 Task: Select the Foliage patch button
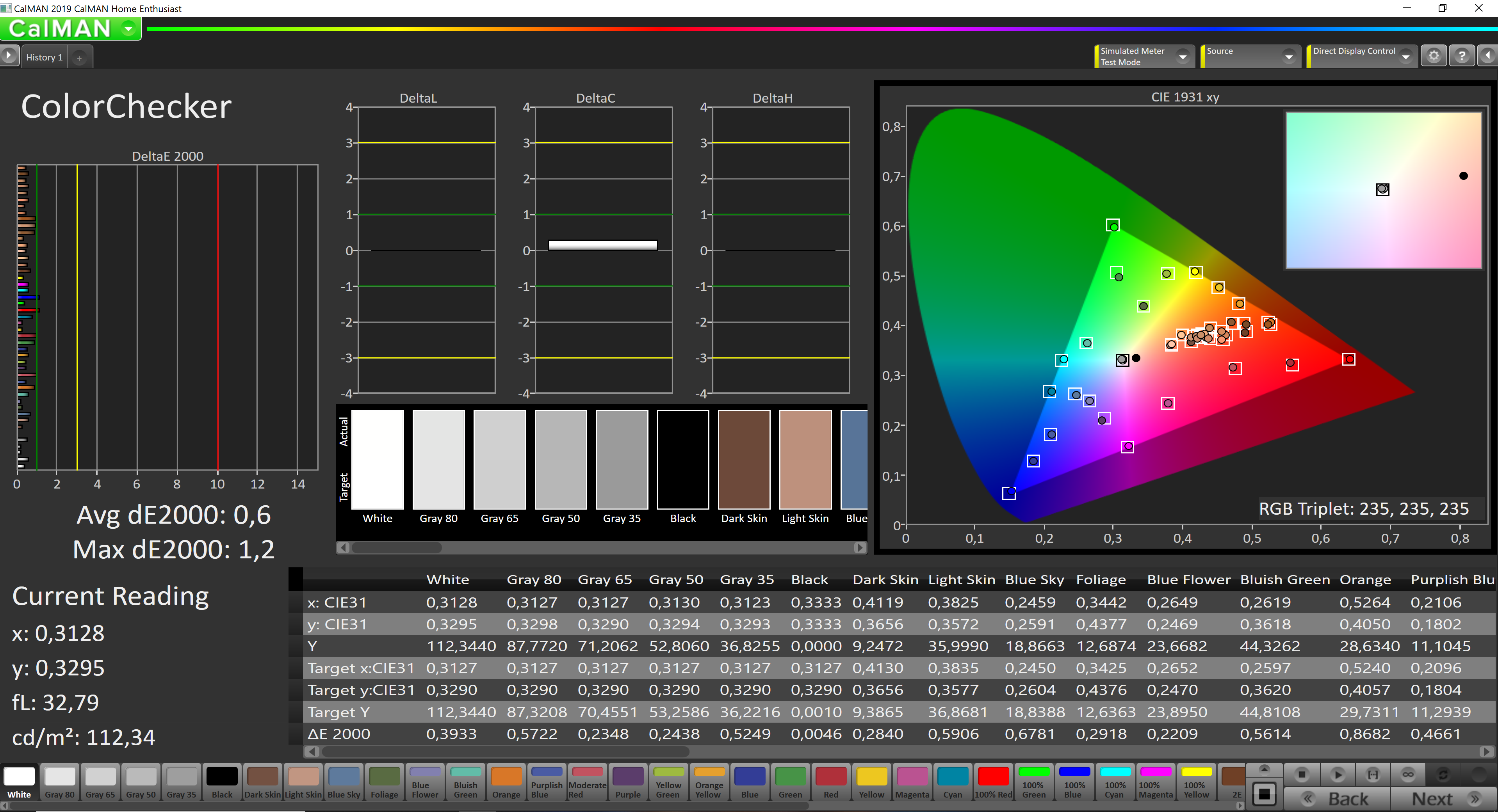pos(385,782)
